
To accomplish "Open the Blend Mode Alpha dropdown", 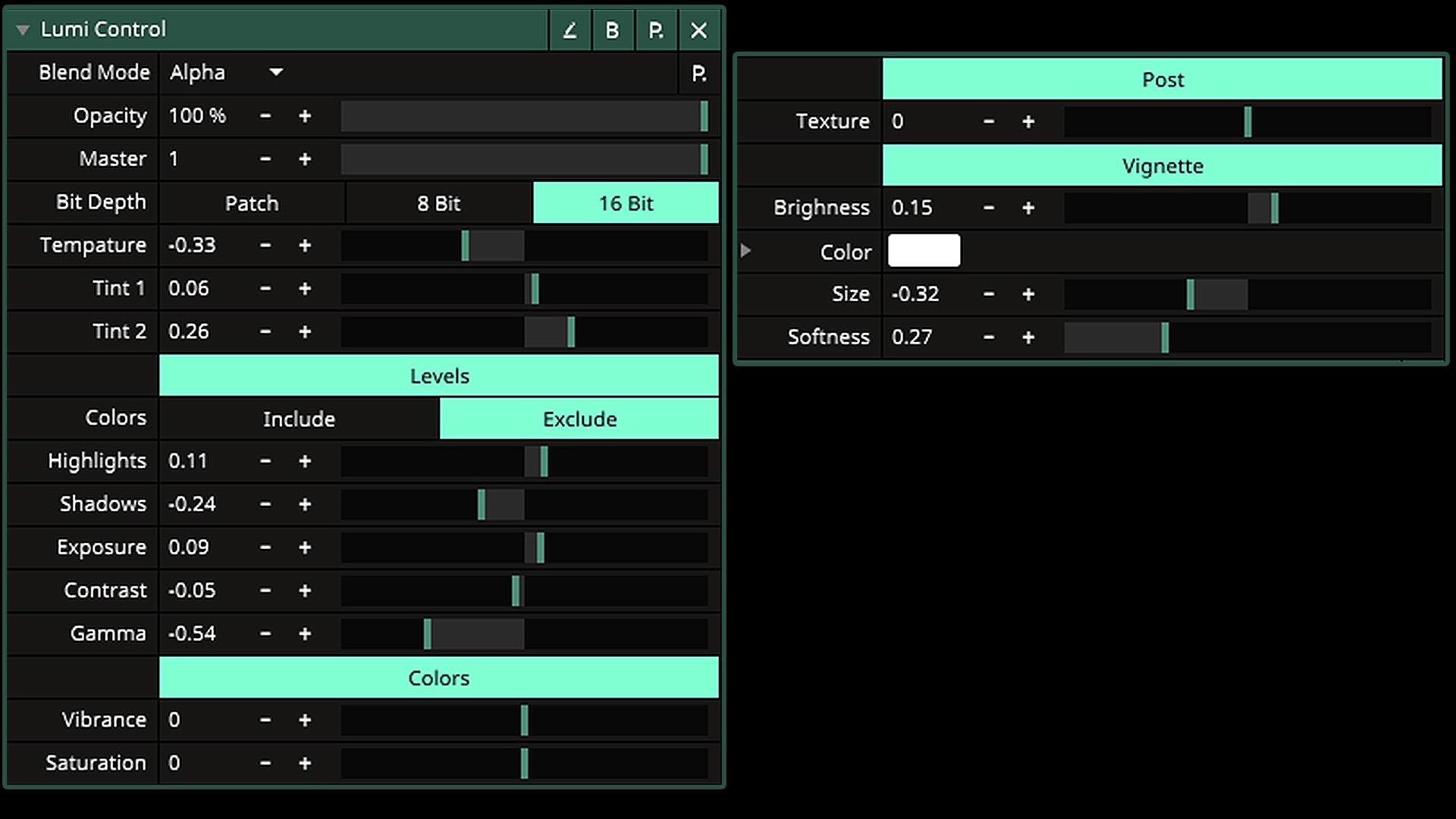I will coord(276,73).
